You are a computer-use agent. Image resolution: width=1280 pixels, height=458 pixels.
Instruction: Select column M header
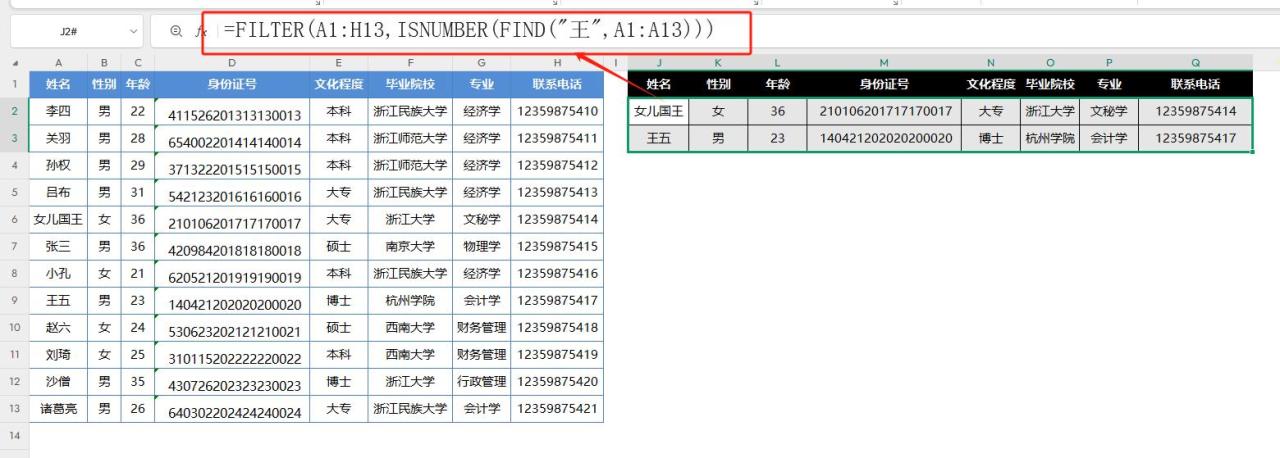884,63
